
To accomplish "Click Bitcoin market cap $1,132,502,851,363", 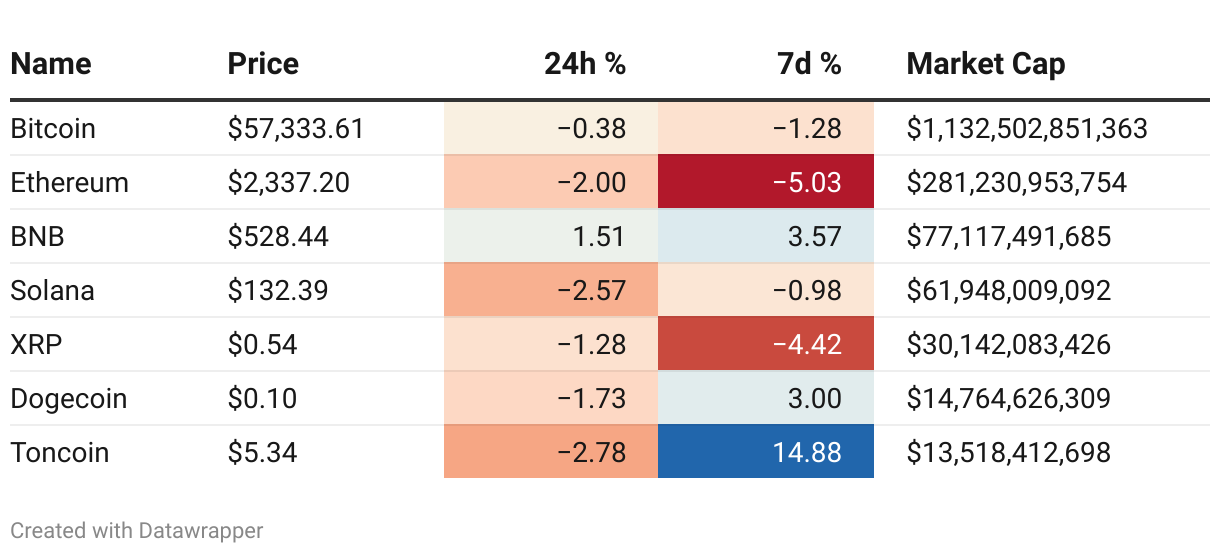I will coord(1027,128).
